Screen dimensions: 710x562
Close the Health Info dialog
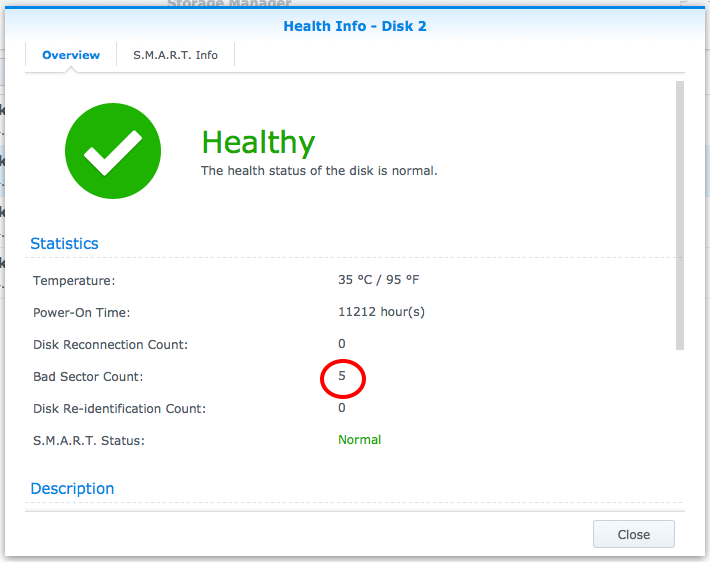point(633,534)
